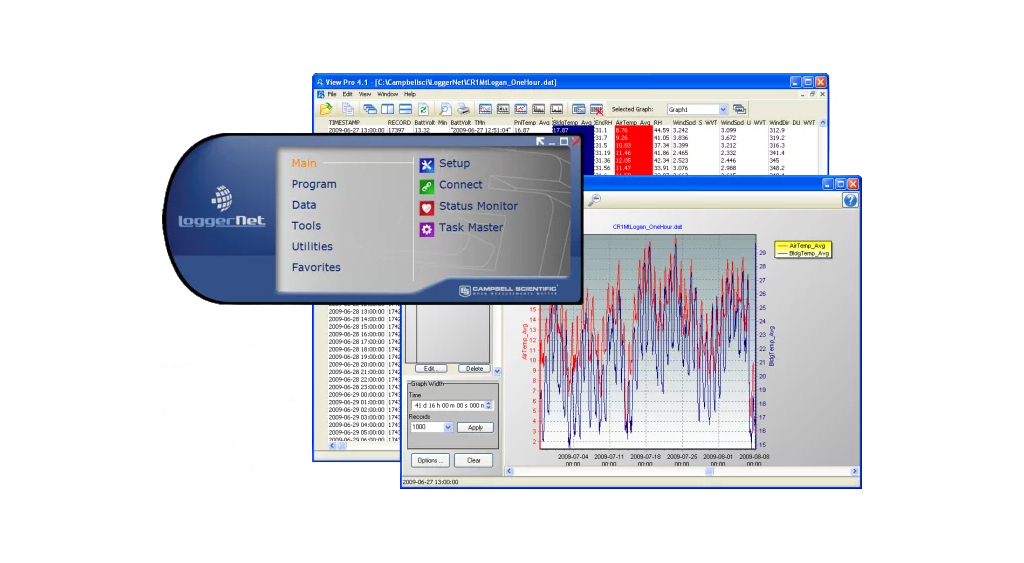This screenshot has width=1024, height=563.
Task: Launch Setup from LoggerNet menu
Action: (x=455, y=163)
